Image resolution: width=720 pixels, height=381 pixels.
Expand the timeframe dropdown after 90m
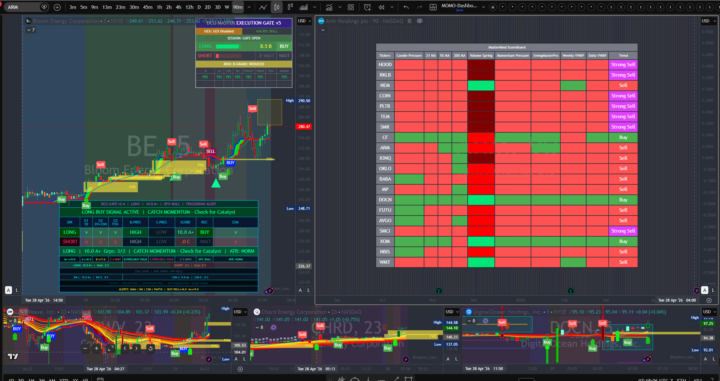[249, 7]
